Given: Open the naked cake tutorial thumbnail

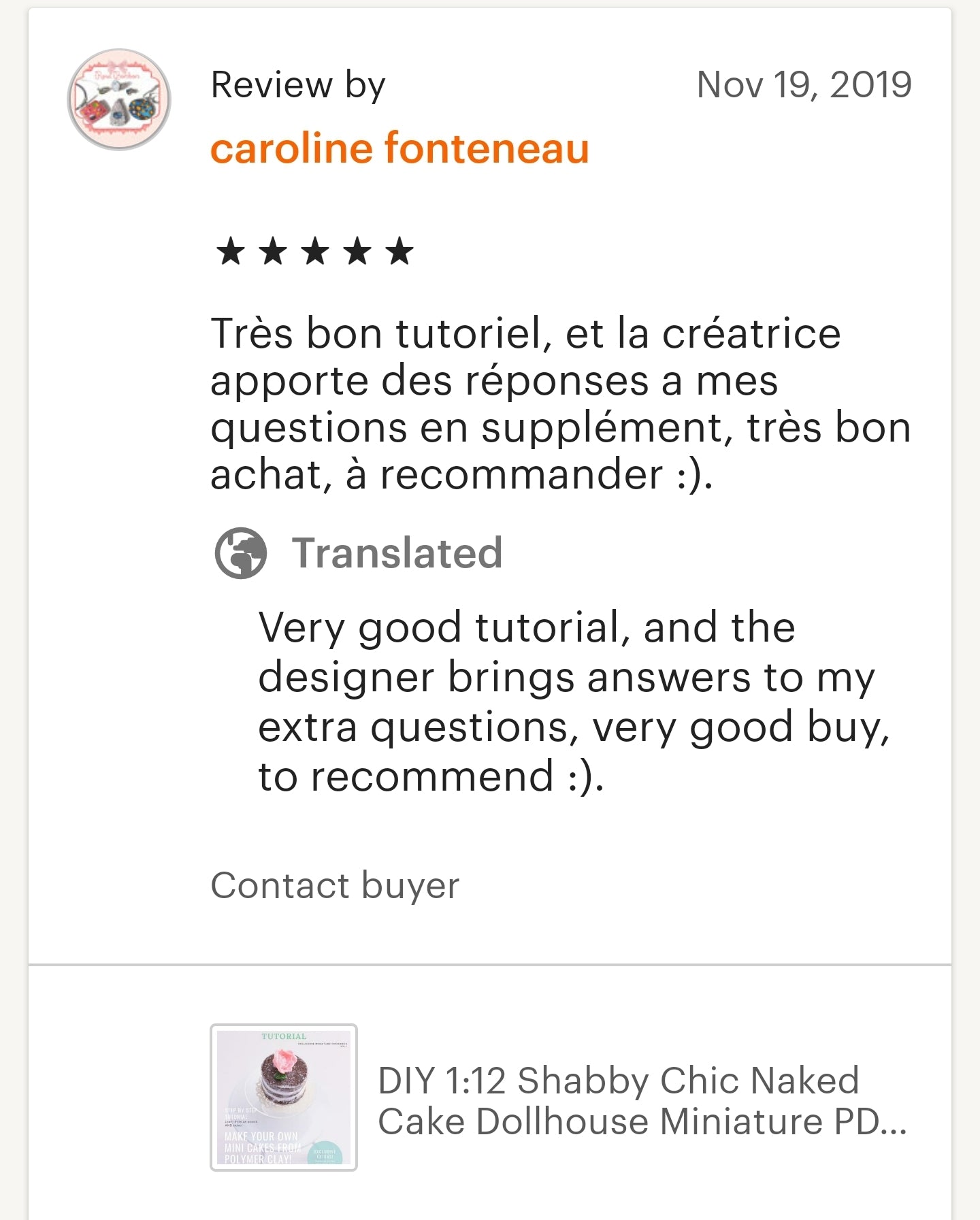Looking at the screenshot, I should 284,1097.
